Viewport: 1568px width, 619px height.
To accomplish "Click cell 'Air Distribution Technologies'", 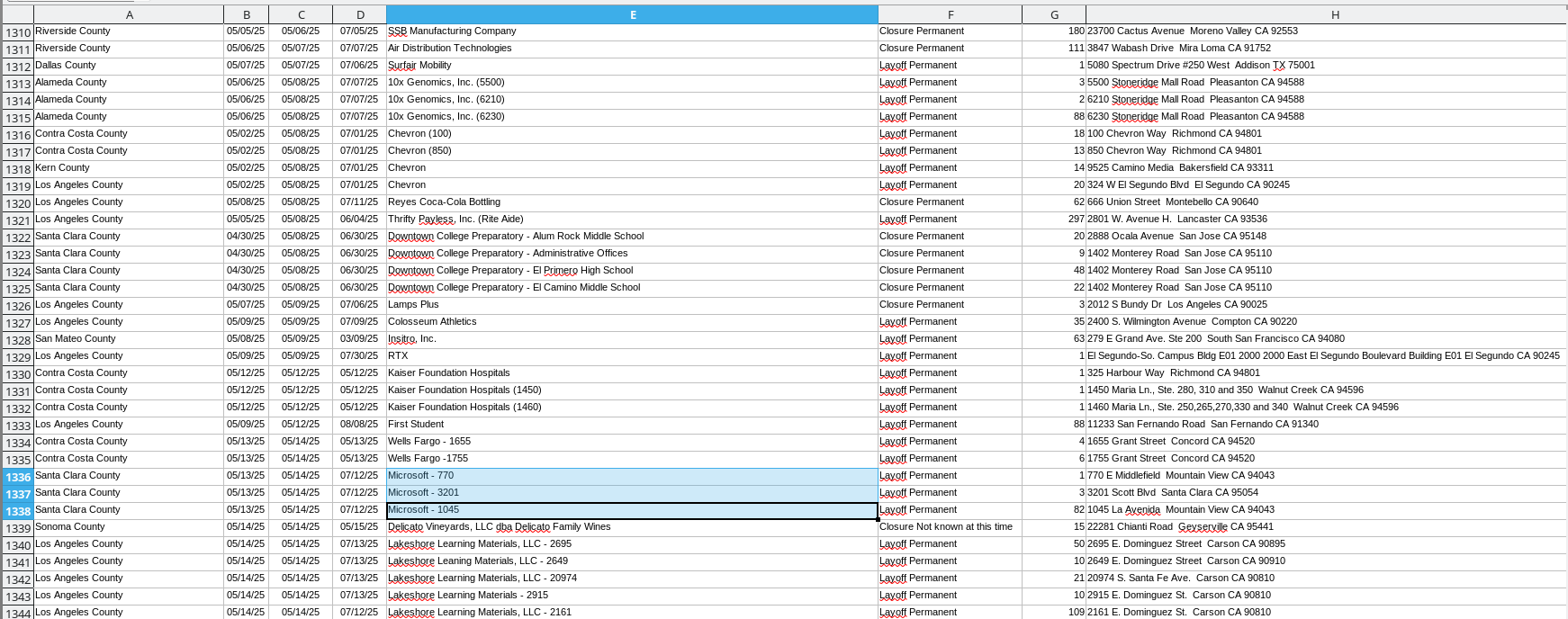I will tap(632, 49).
